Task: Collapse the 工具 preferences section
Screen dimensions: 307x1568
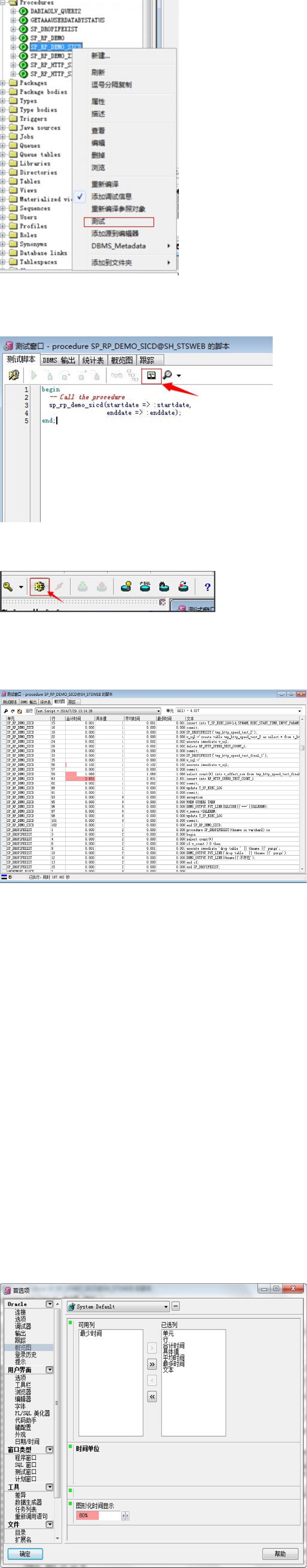Action: [x=49, y=1487]
